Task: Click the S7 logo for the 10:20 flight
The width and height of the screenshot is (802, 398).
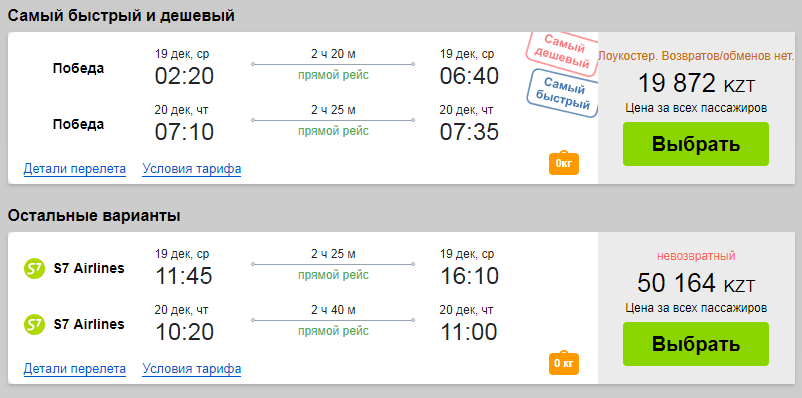Action: [35, 325]
